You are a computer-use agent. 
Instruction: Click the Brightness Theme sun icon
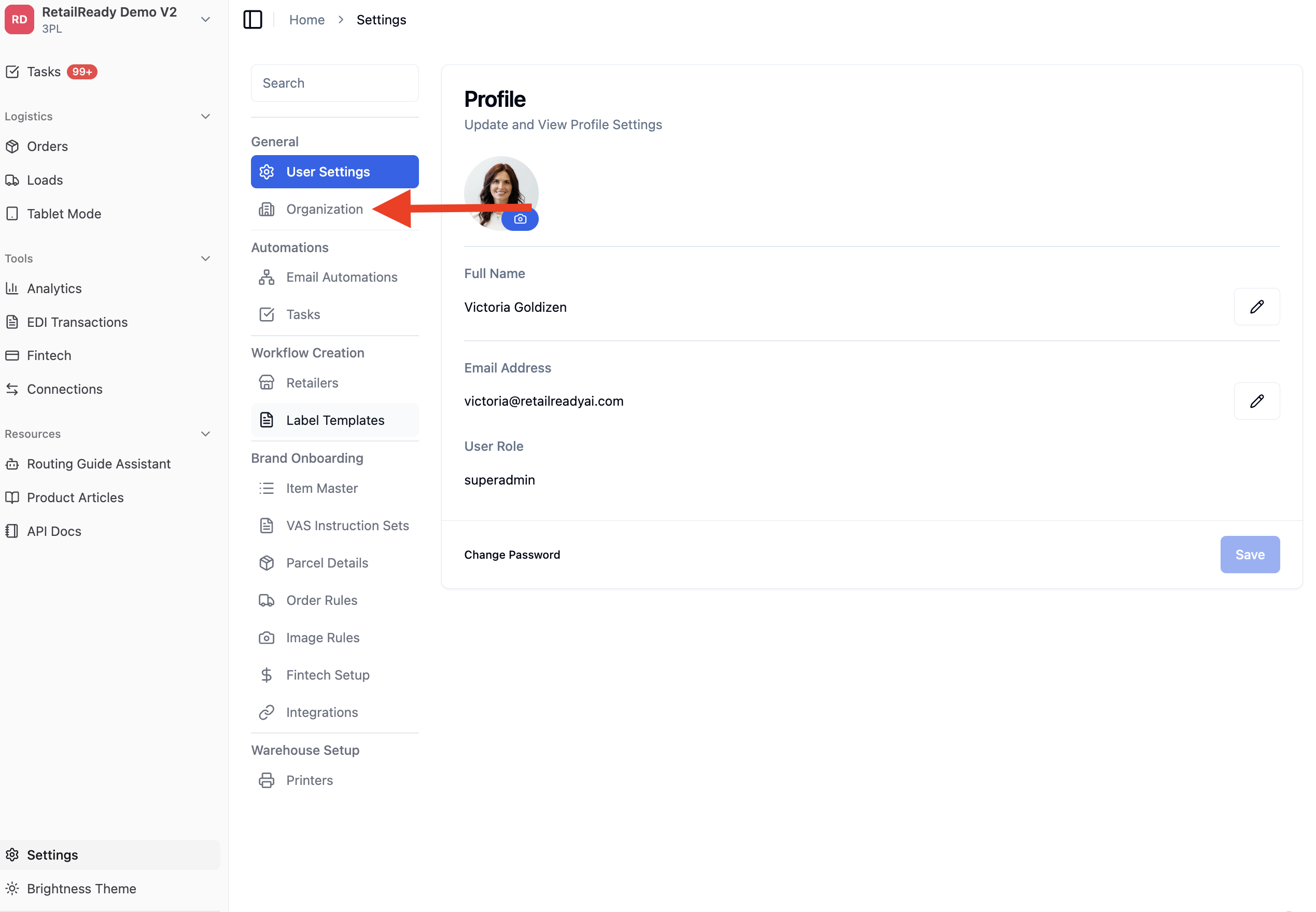tap(12, 889)
